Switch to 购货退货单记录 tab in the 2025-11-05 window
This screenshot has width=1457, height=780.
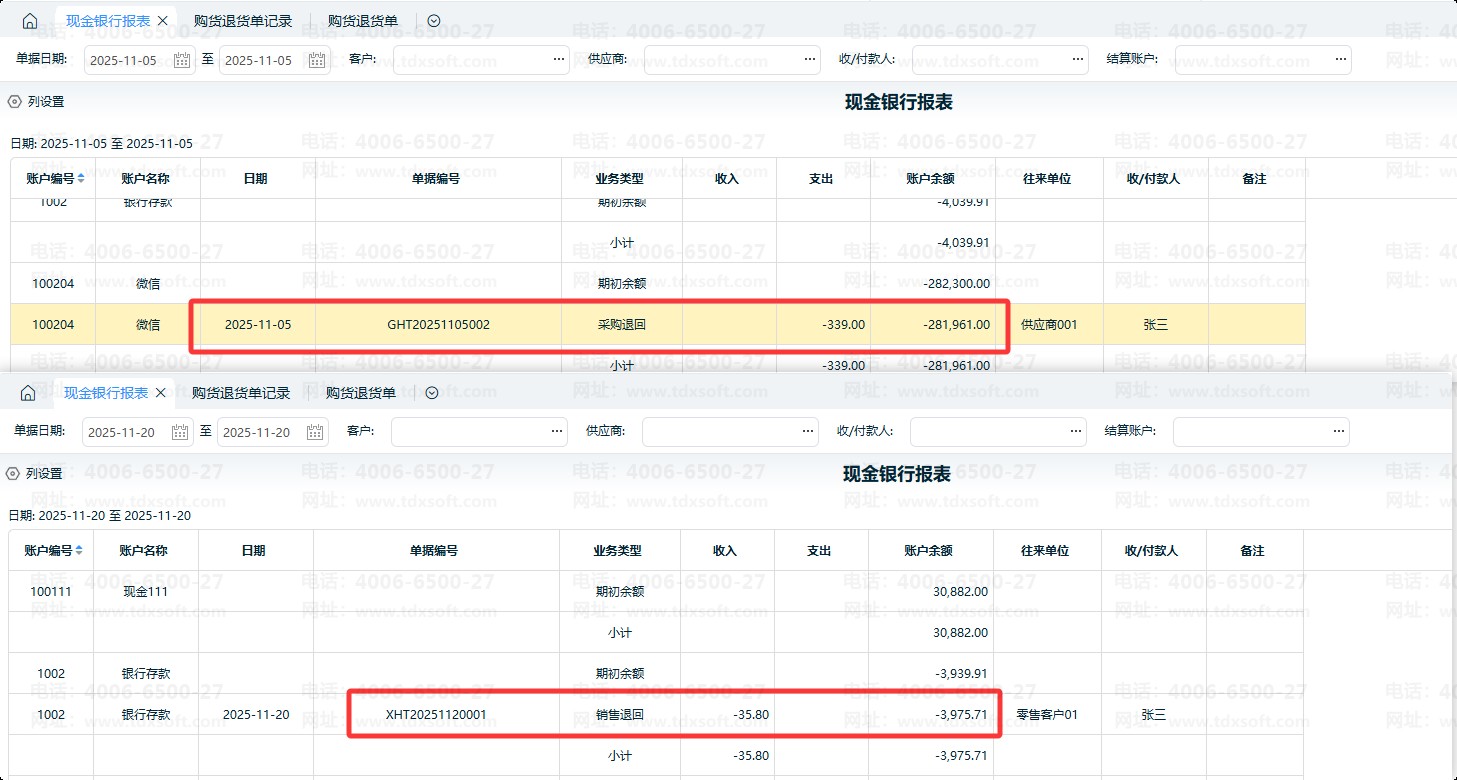[x=243, y=21]
